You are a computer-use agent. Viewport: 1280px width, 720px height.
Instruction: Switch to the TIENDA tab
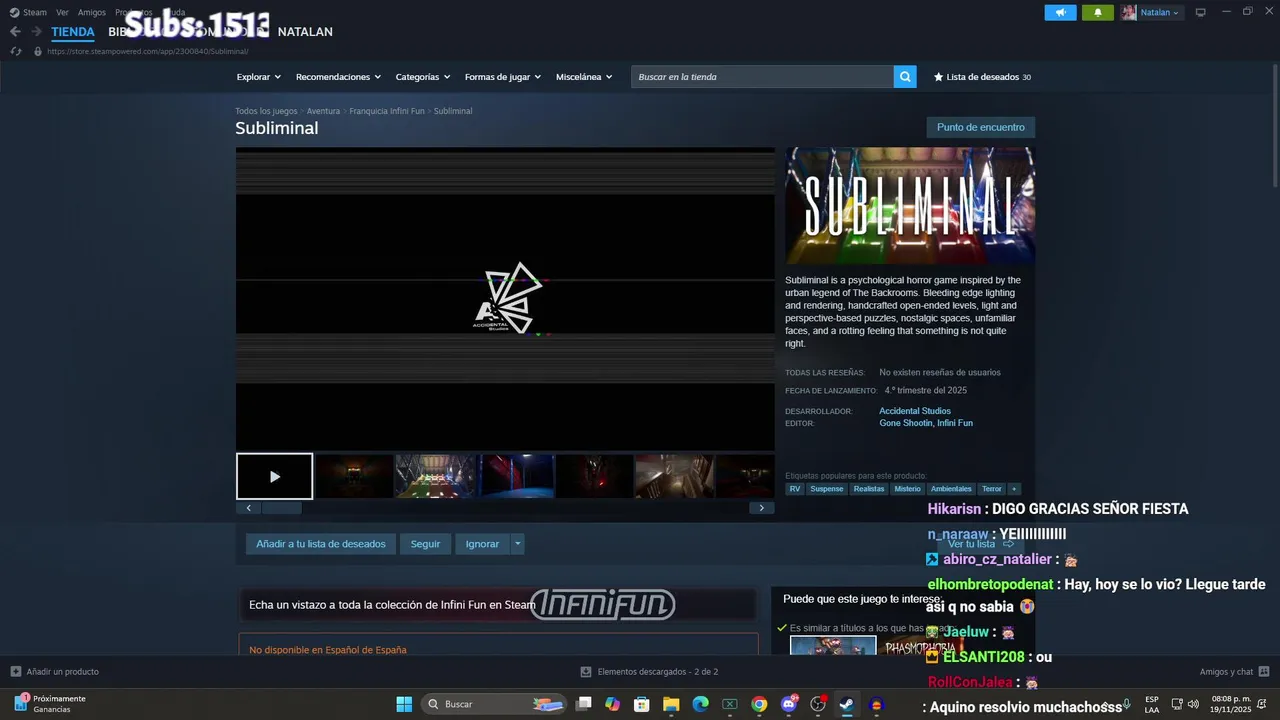tap(73, 32)
